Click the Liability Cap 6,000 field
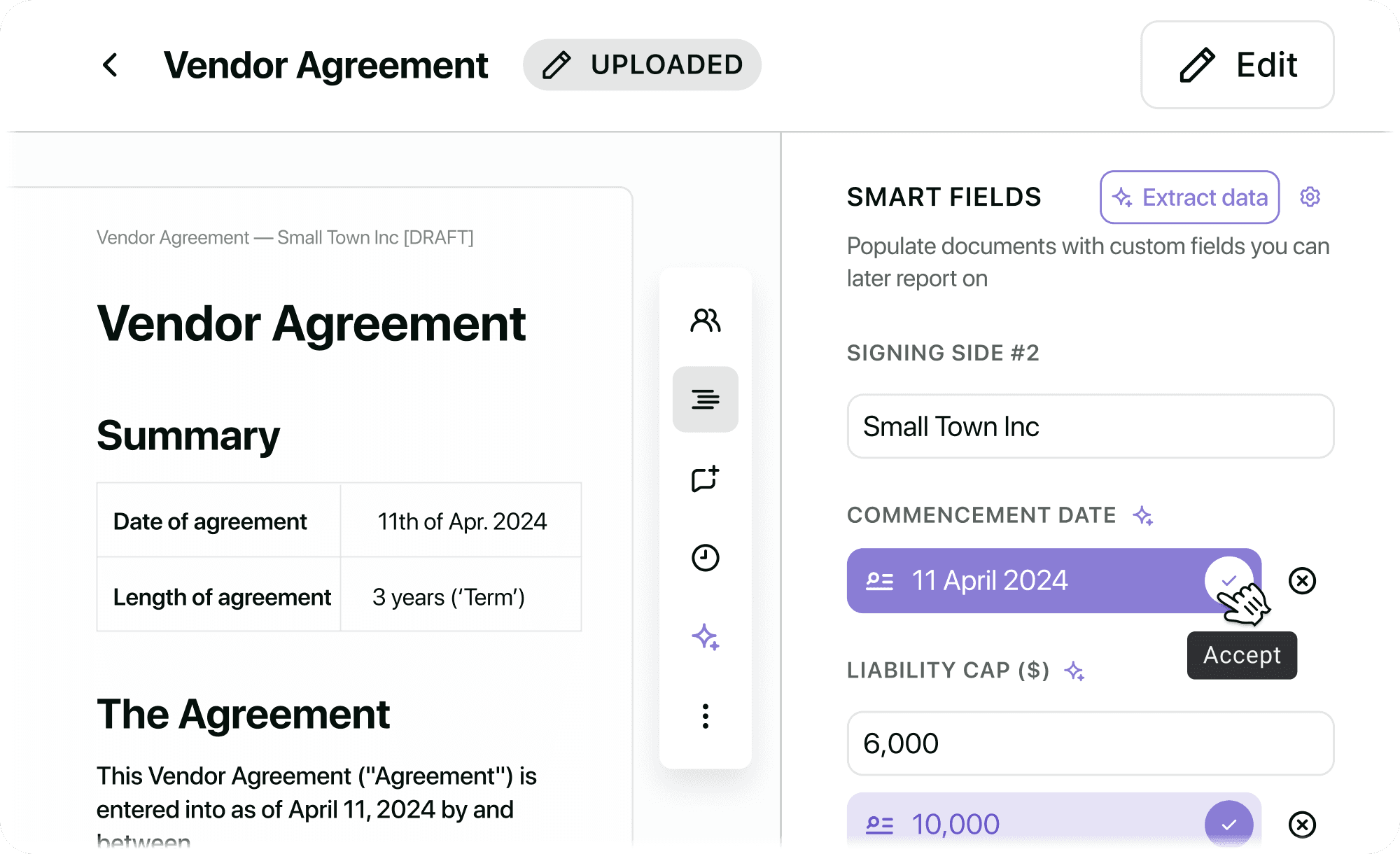1400x854 pixels. click(x=1090, y=743)
